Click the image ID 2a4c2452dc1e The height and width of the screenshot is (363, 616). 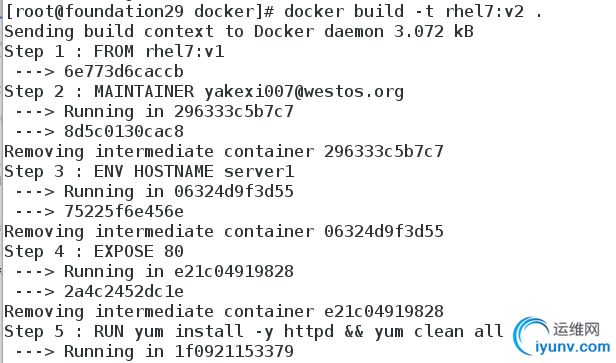point(124,292)
